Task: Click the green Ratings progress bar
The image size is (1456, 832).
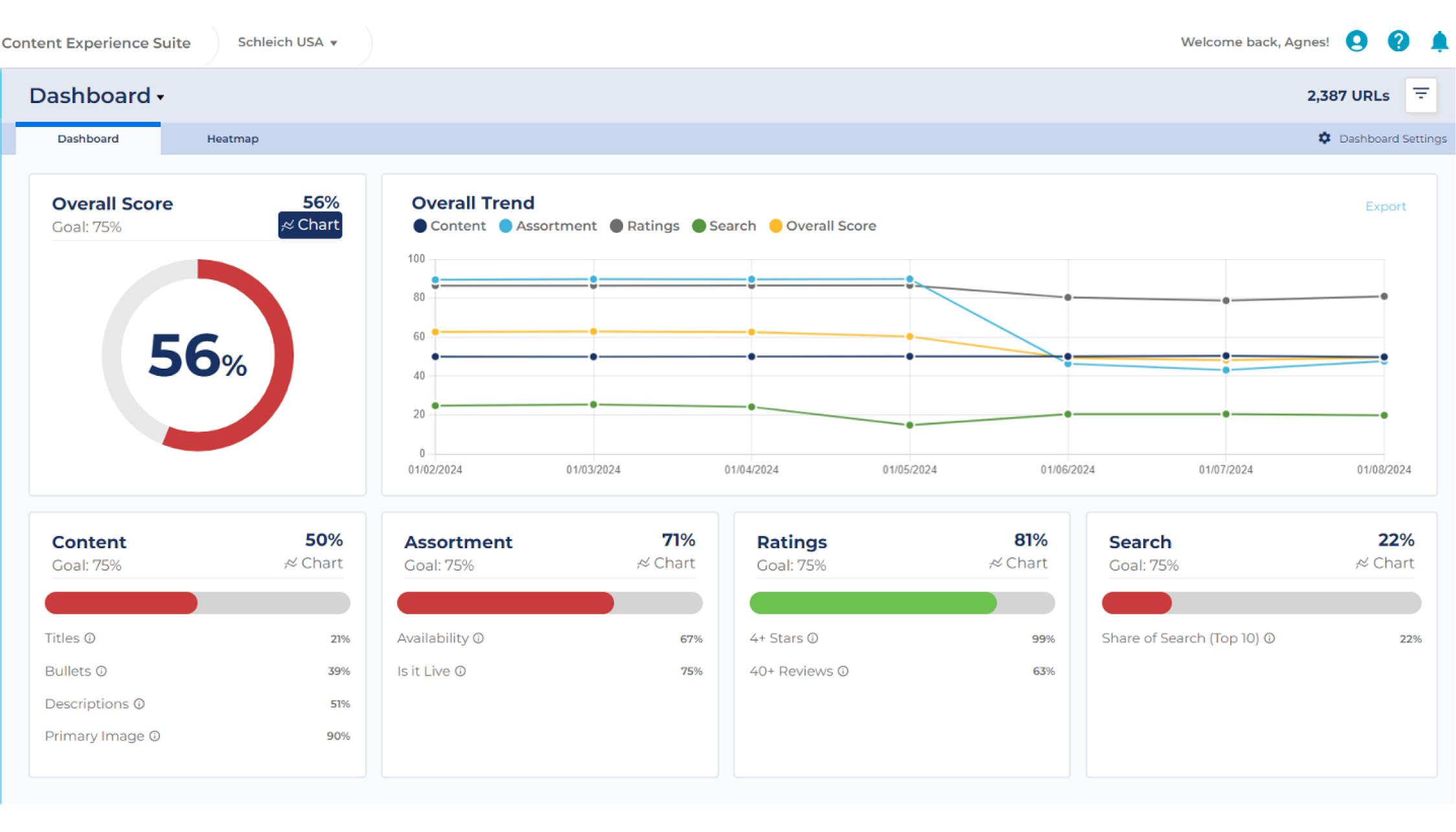Action: coord(872,603)
